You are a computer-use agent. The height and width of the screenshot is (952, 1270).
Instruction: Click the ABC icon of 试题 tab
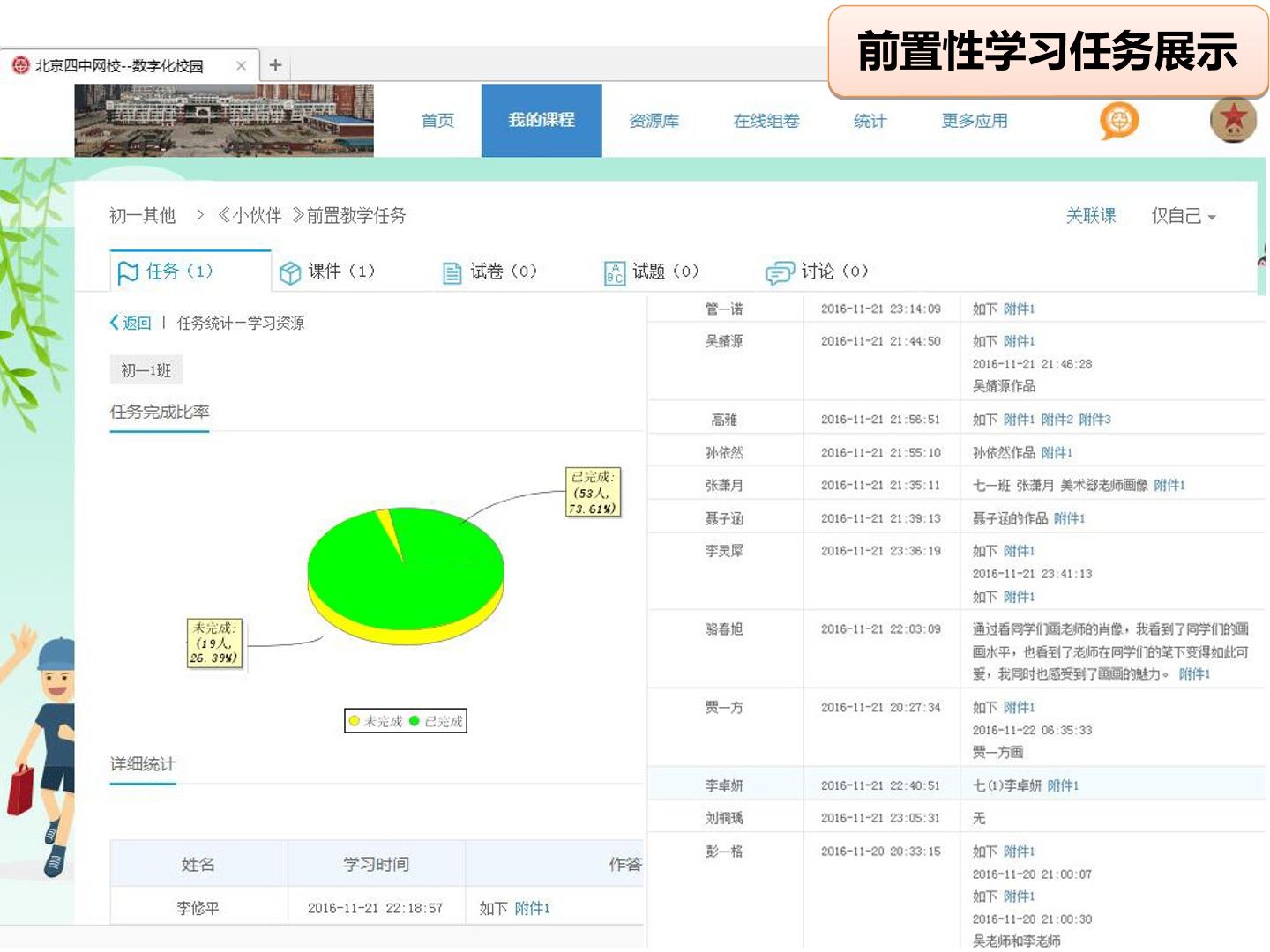pos(615,273)
